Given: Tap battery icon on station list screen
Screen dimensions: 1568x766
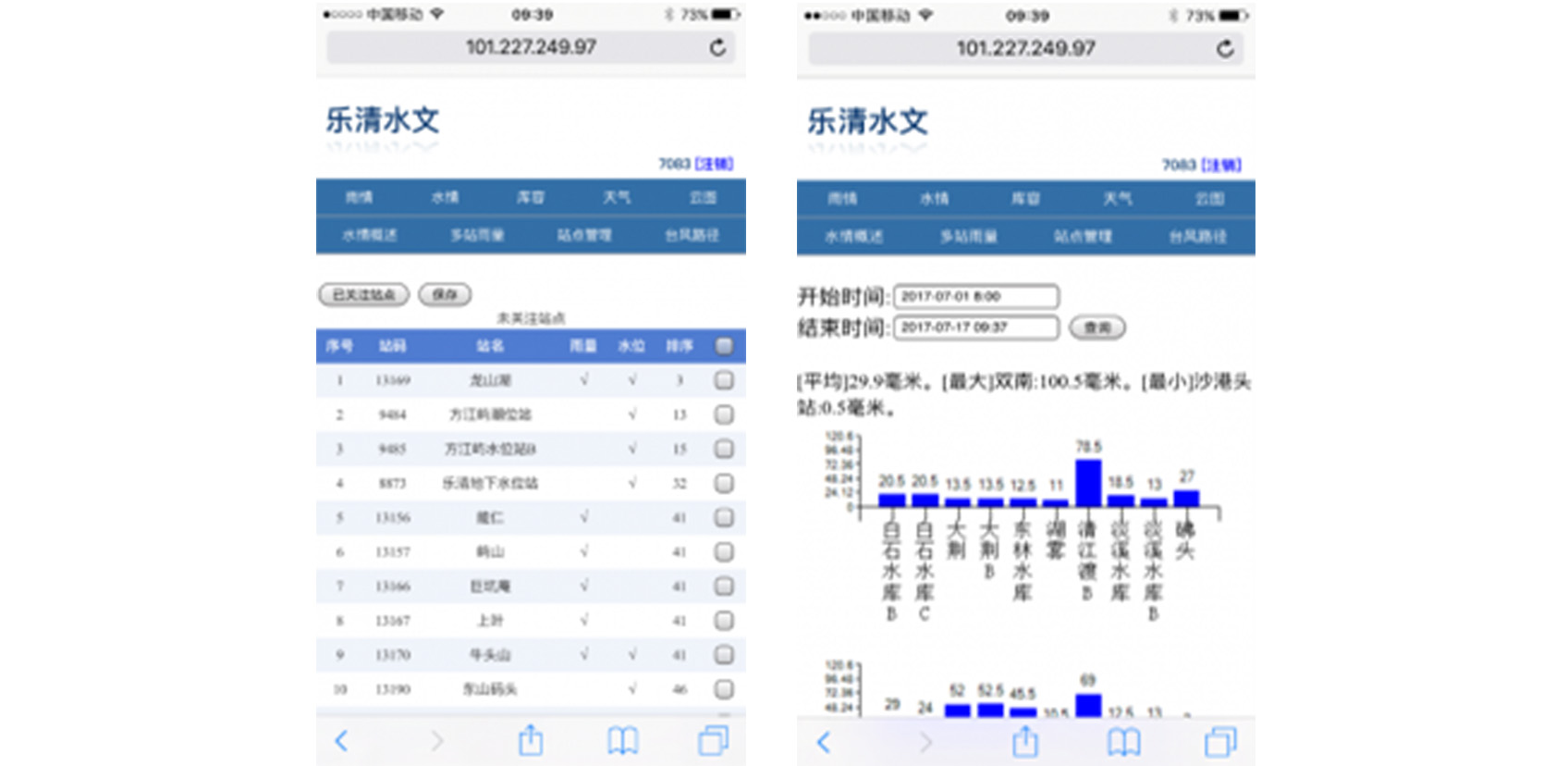Looking at the screenshot, I should pos(726,15).
